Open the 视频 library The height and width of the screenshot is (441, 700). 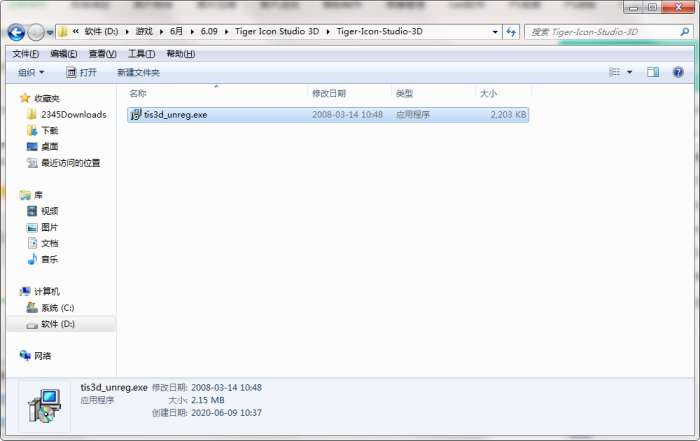click(50, 211)
